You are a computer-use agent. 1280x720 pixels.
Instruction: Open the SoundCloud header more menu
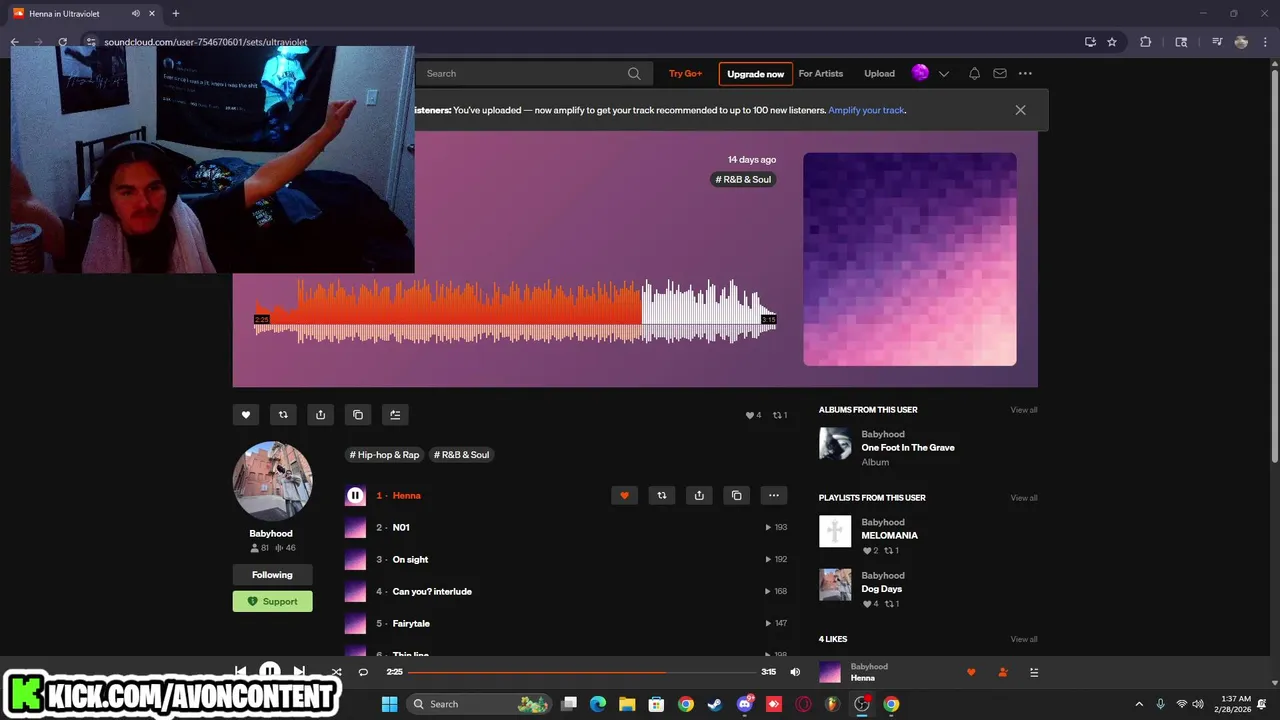1025,73
